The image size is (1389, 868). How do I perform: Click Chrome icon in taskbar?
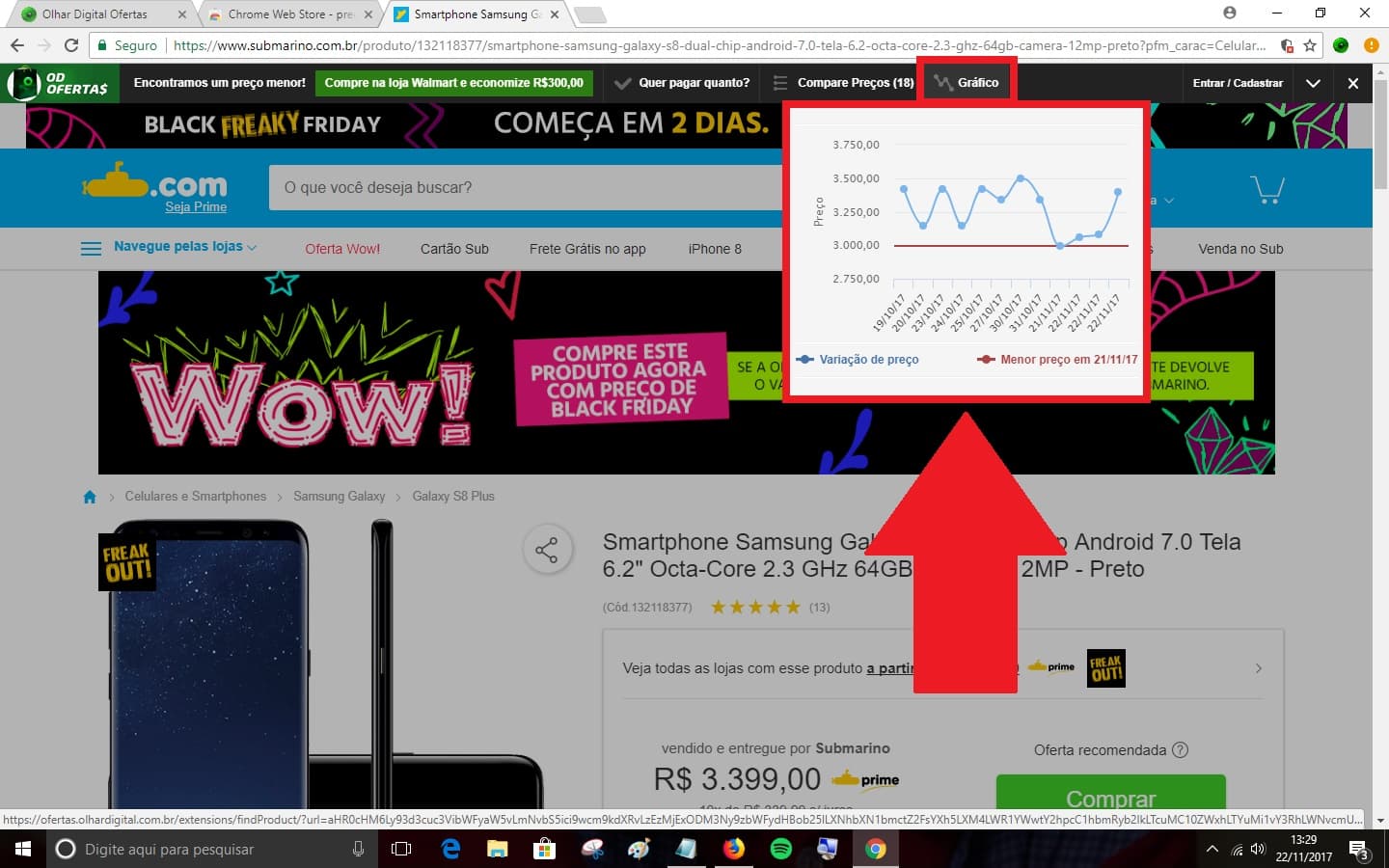click(876, 849)
